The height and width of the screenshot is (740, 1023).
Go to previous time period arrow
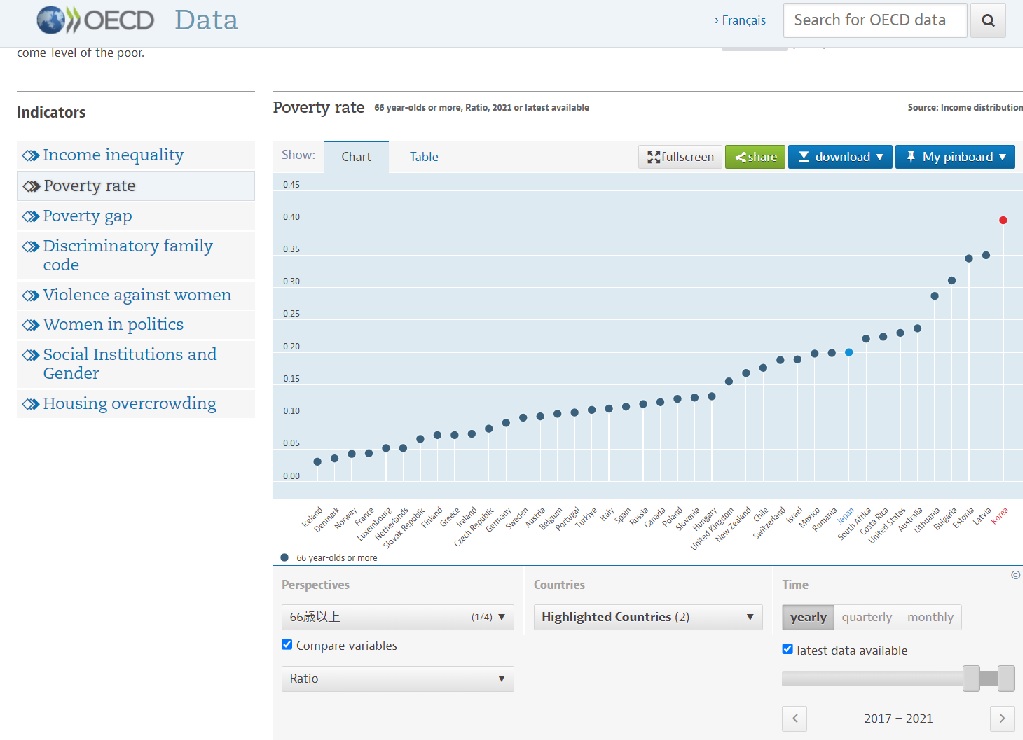[794, 718]
